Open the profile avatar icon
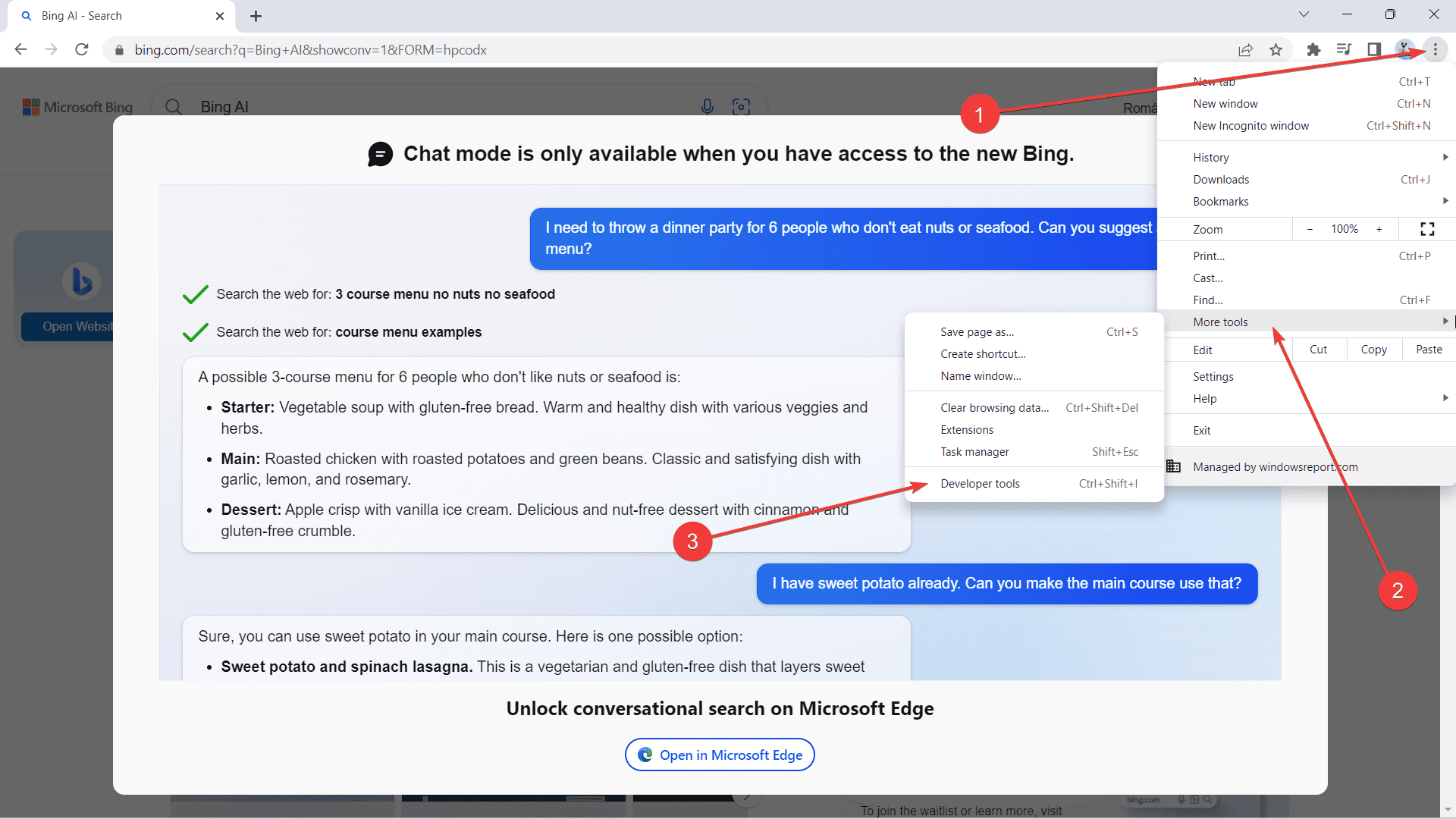 click(1404, 49)
